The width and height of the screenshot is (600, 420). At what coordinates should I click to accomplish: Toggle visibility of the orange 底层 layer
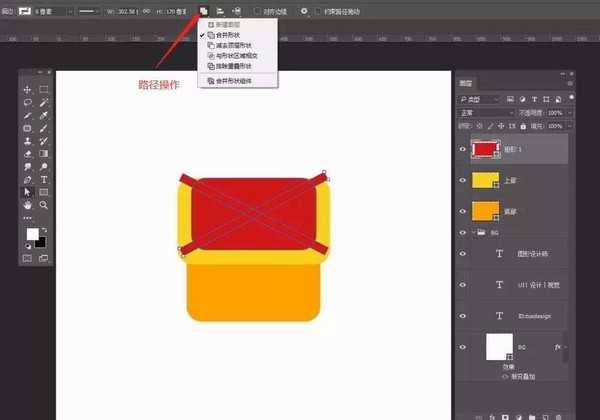(x=462, y=212)
